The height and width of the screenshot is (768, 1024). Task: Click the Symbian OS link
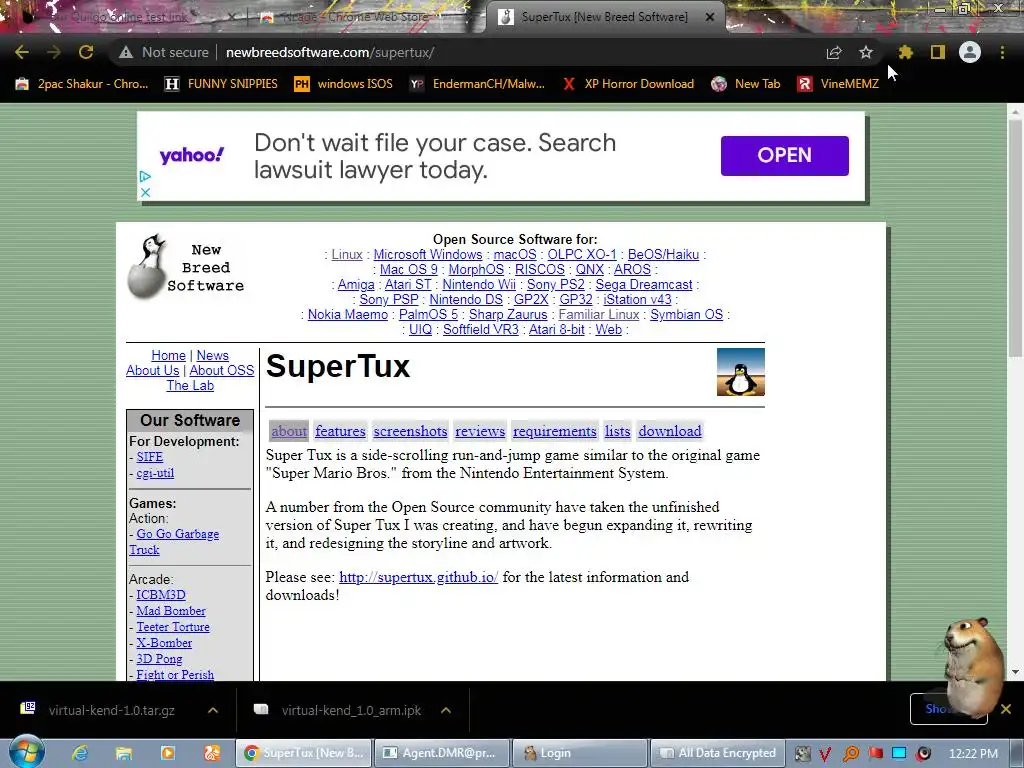686,315
